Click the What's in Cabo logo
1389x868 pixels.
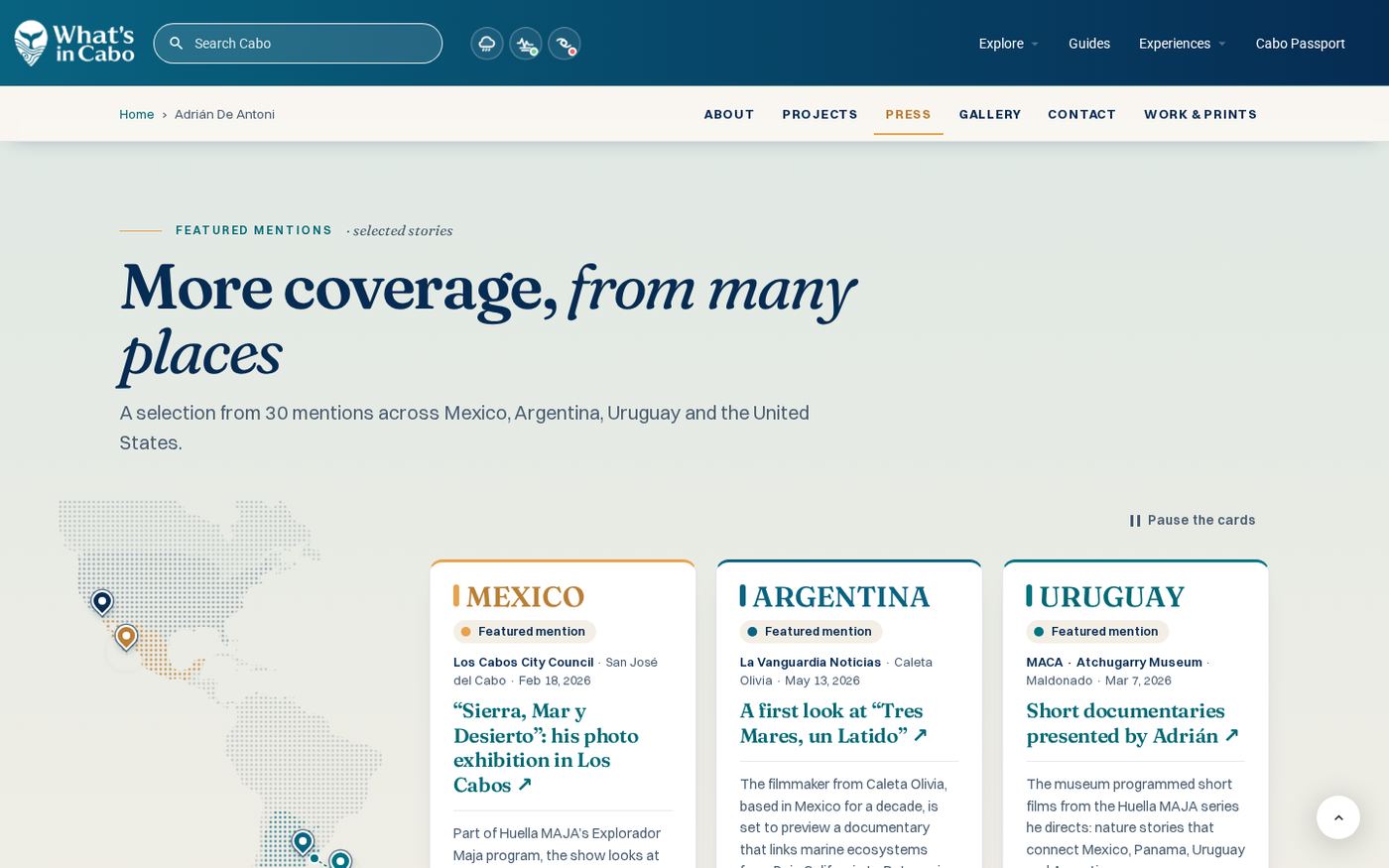point(74,43)
